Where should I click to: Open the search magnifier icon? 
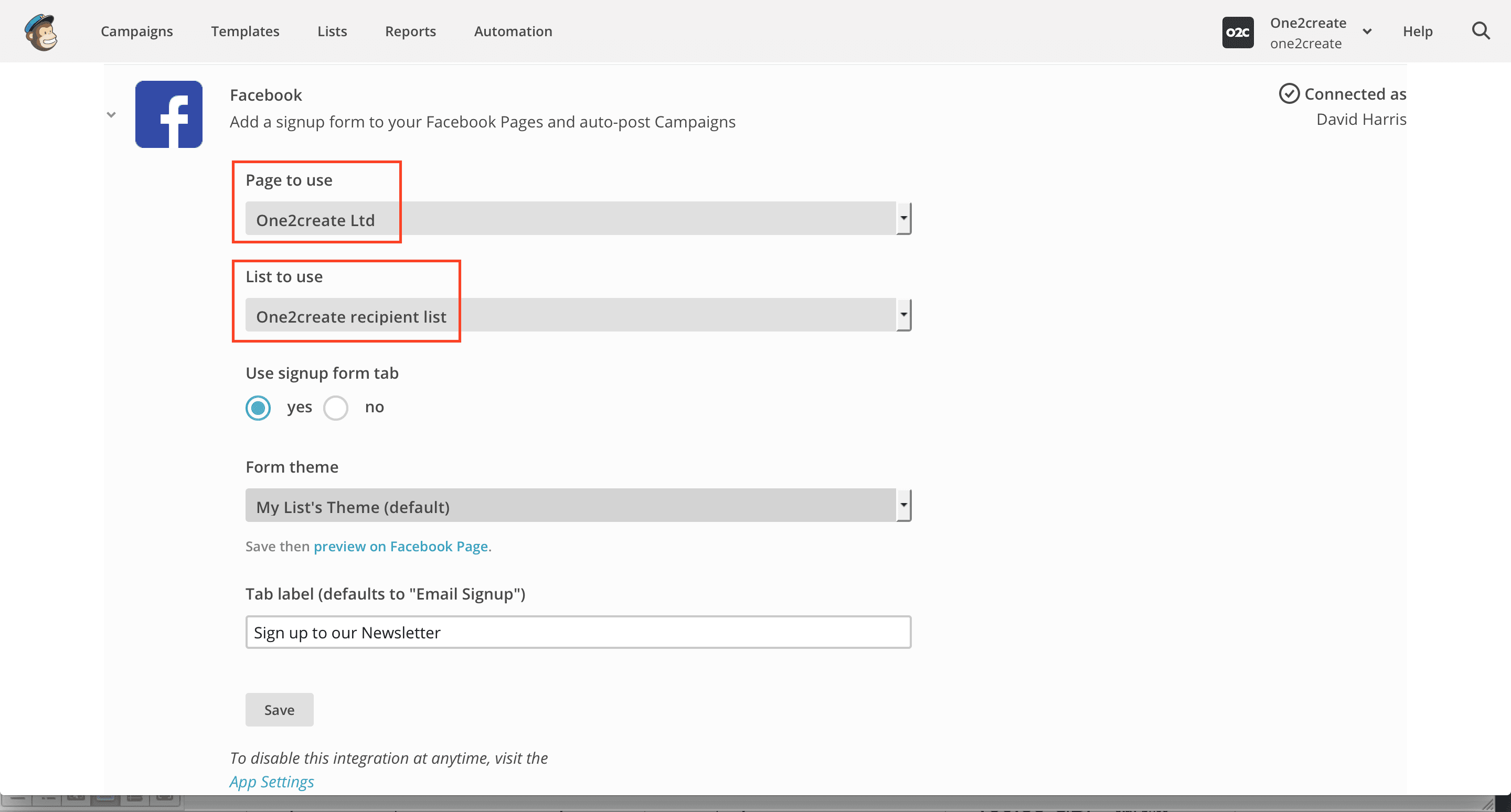point(1481,31)
